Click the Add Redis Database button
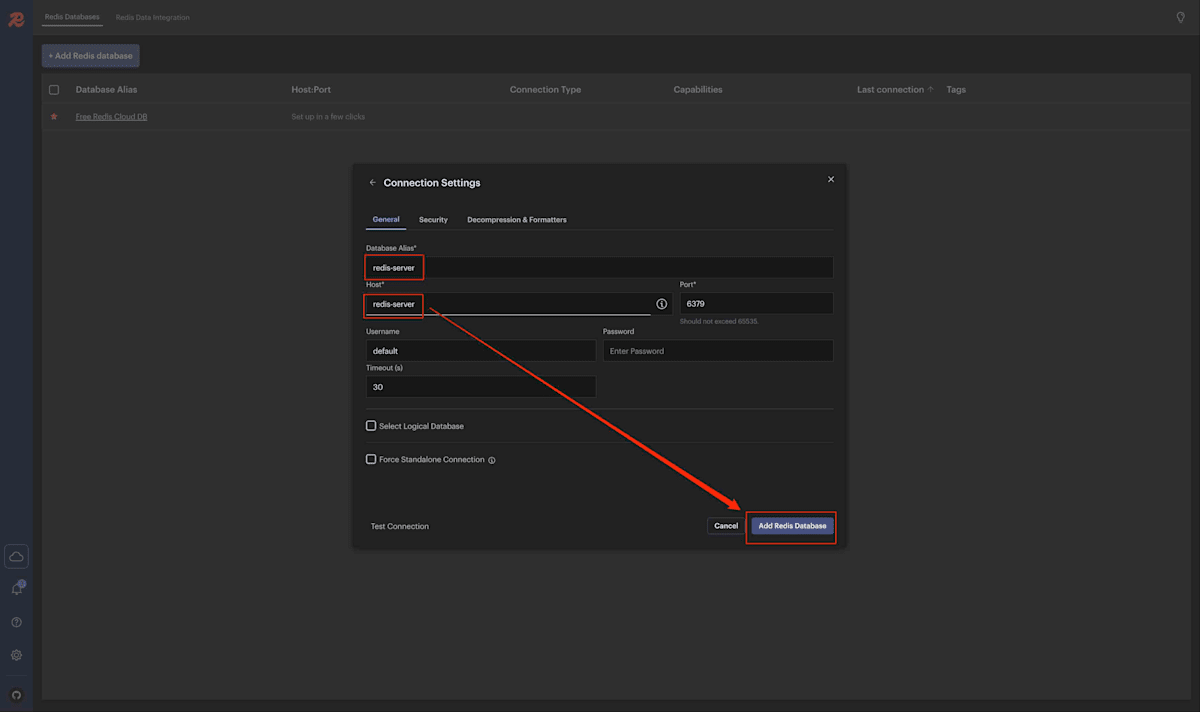Screen dimensions: 1200x712 (x=792, y=525)
